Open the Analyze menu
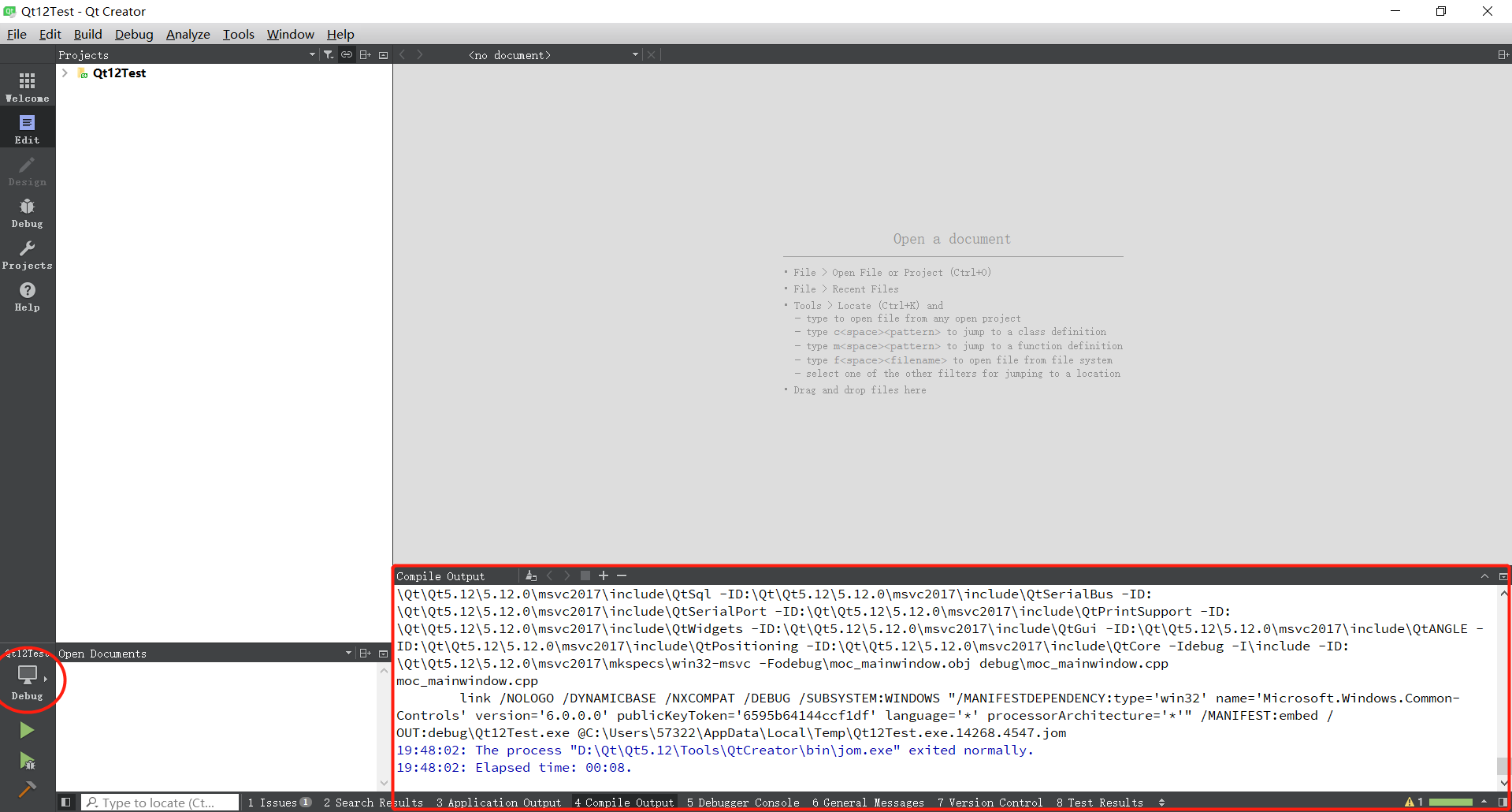The image size is (1512, 812). coord(188,34)
